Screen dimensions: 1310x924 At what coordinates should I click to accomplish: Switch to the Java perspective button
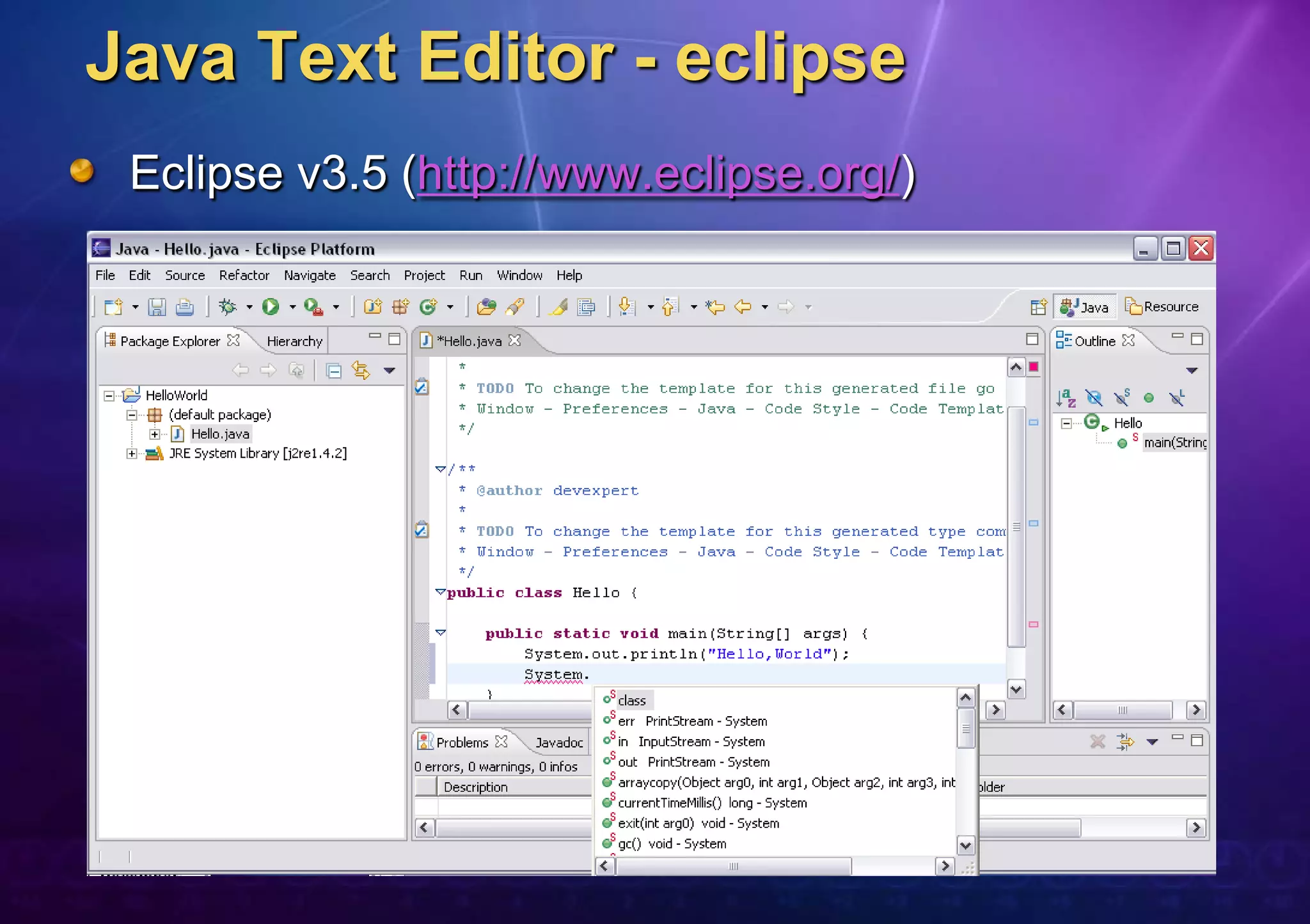coord(1085,307)
